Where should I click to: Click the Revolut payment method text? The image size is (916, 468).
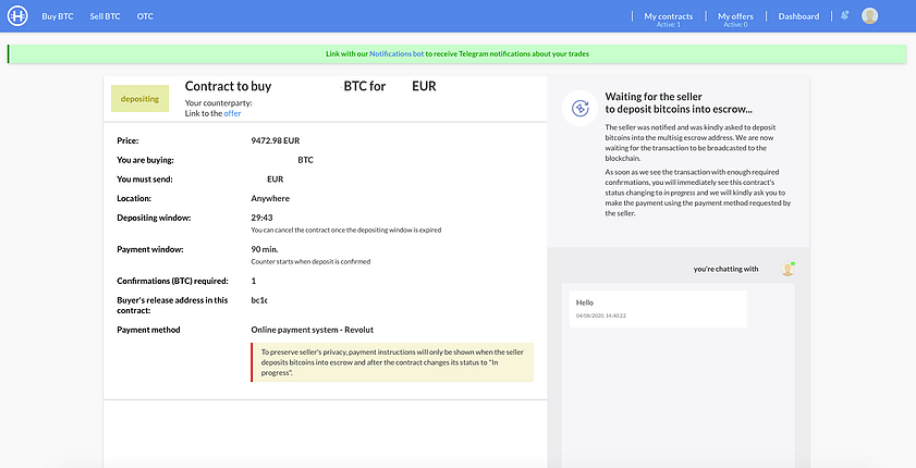312,330
